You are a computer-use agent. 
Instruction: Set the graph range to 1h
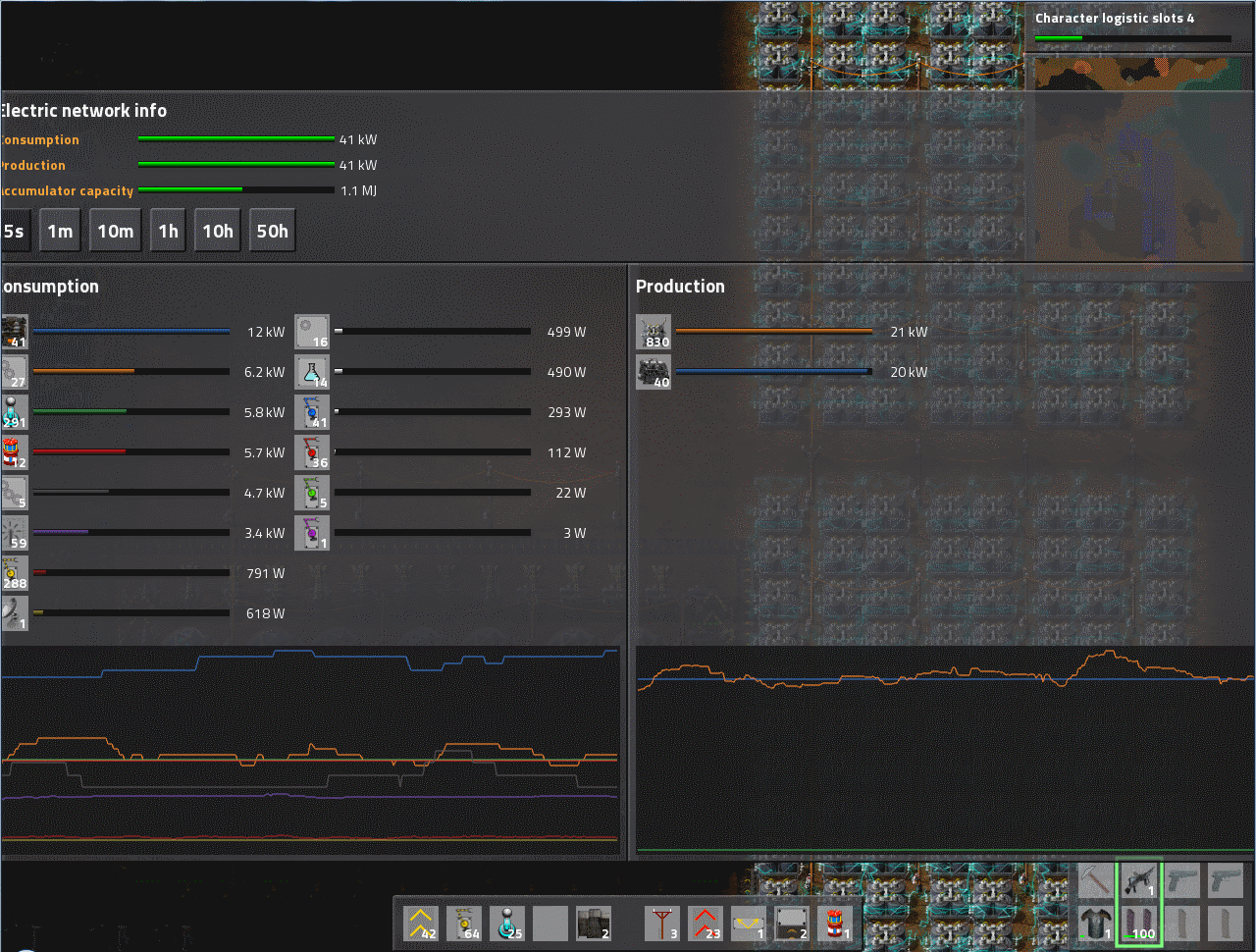[169, 232]
